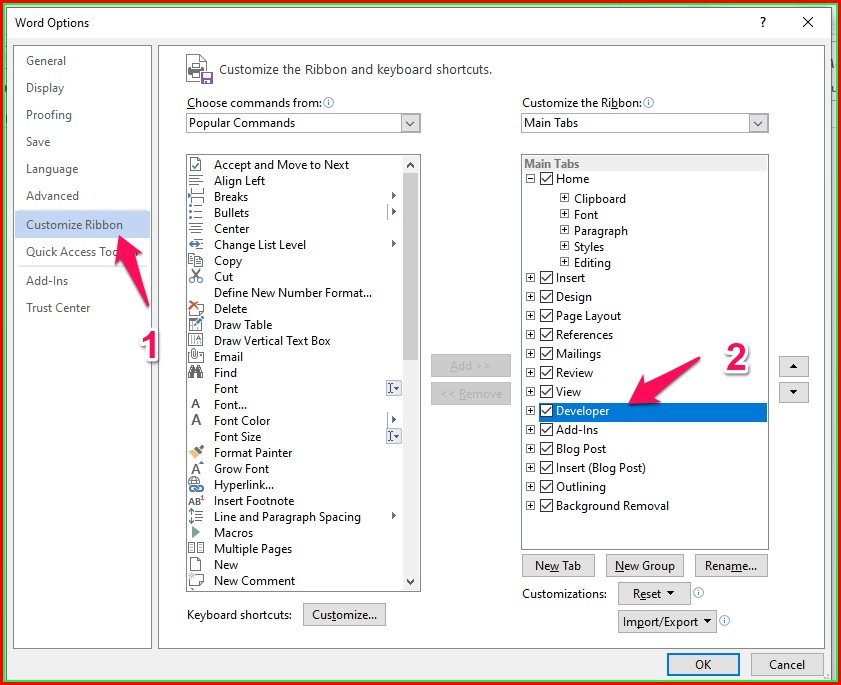Screen dimensions: 841x685
Task: Click the Font Color icon
Action: (196, 420)
